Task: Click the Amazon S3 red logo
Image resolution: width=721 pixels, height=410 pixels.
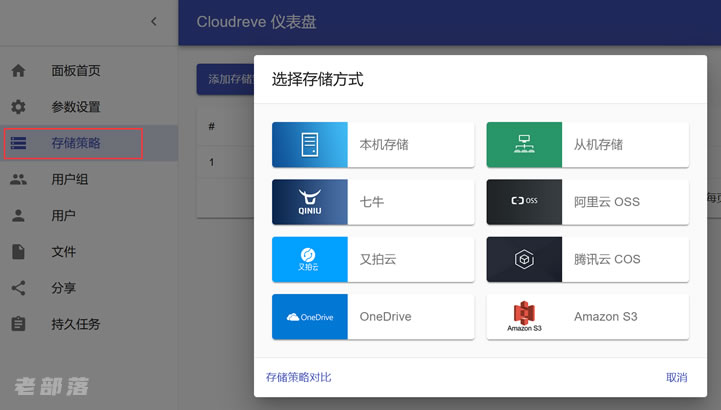Action: [x=524, y=317]
